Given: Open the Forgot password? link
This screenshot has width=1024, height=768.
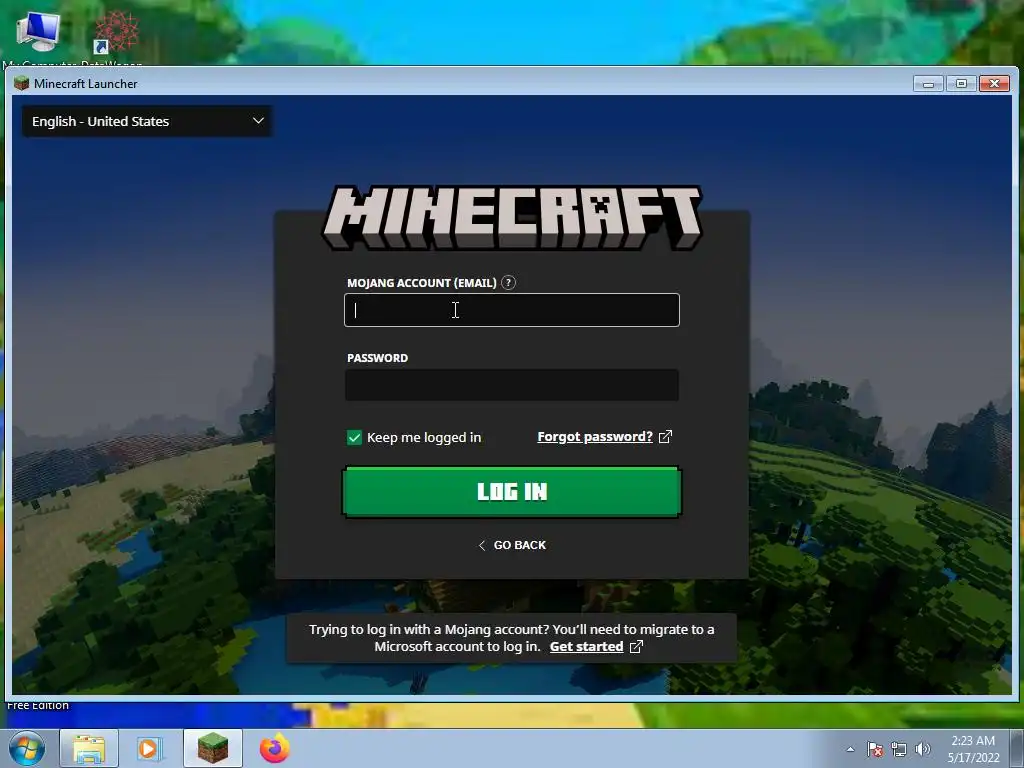Looking at the screenshot, I should point(595,437).
